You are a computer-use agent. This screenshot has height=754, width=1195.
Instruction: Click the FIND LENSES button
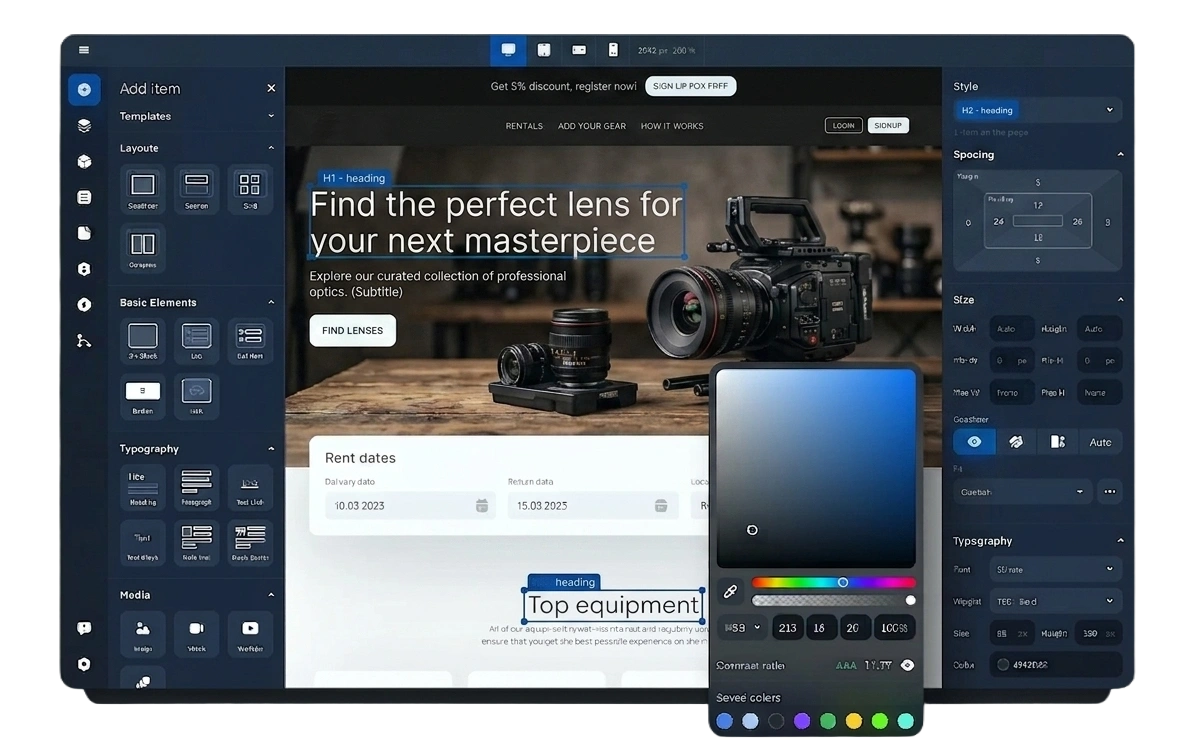pyautogui.click(x=352, y=330)
